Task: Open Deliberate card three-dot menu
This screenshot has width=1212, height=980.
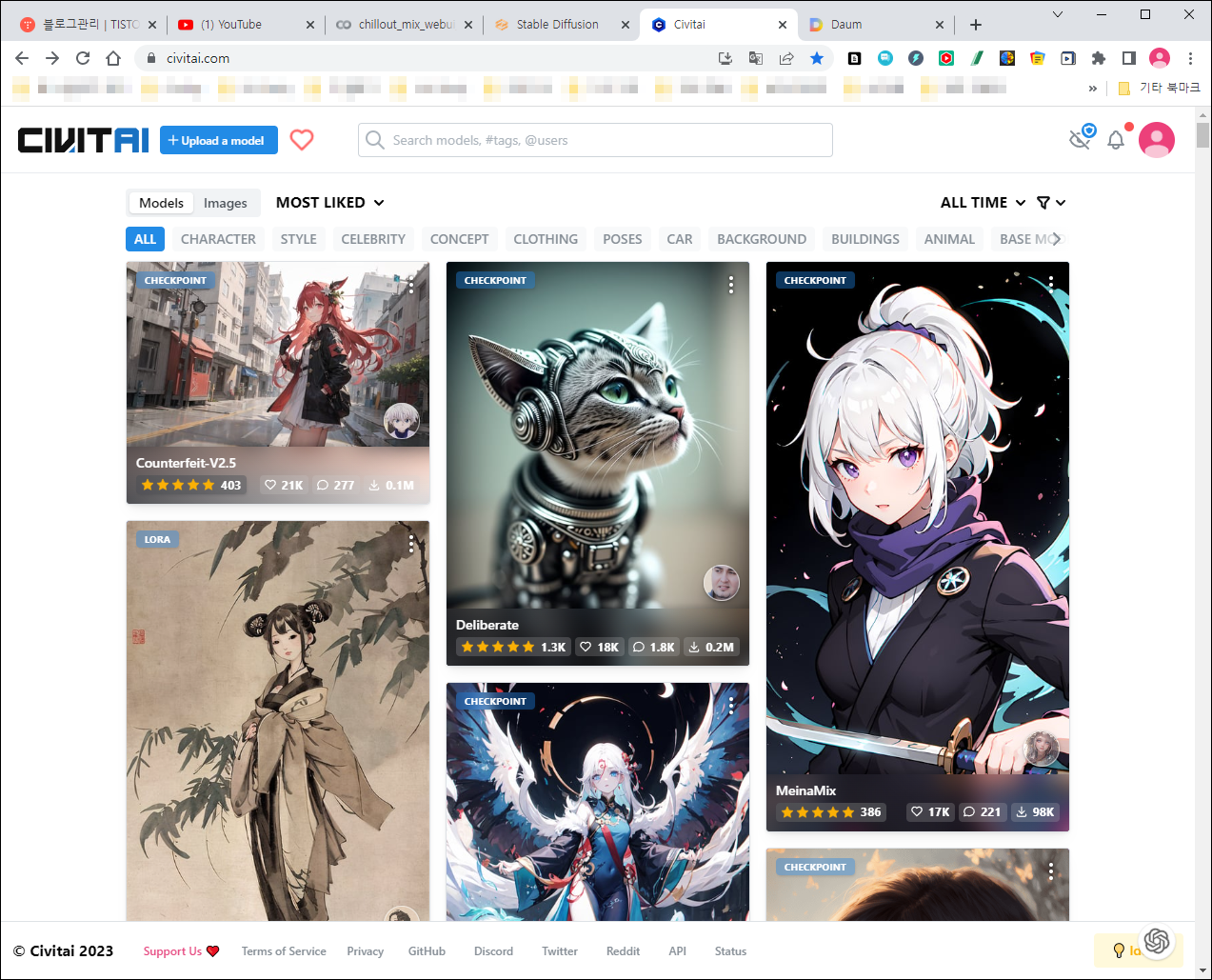Action: click(731, 284)
